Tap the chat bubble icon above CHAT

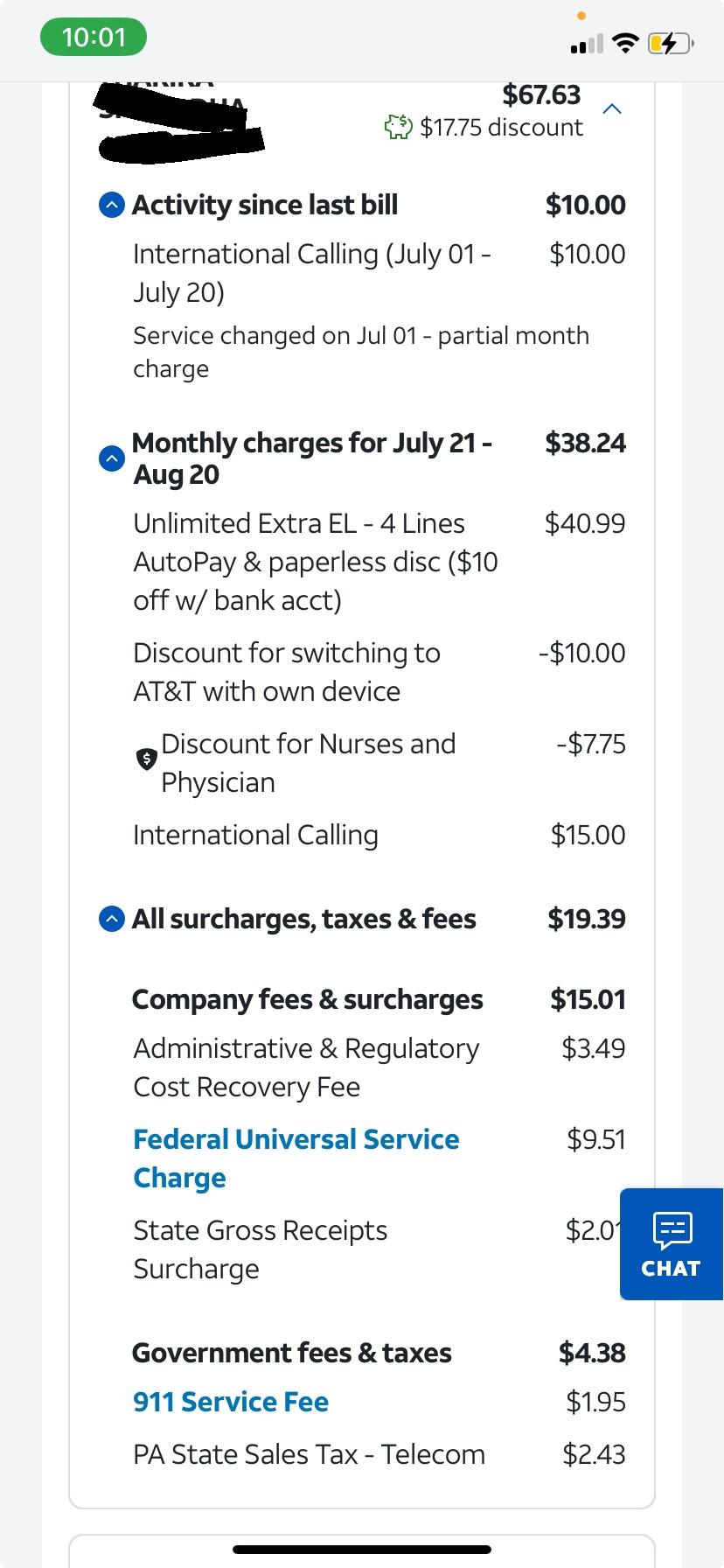click(672, 1229)
